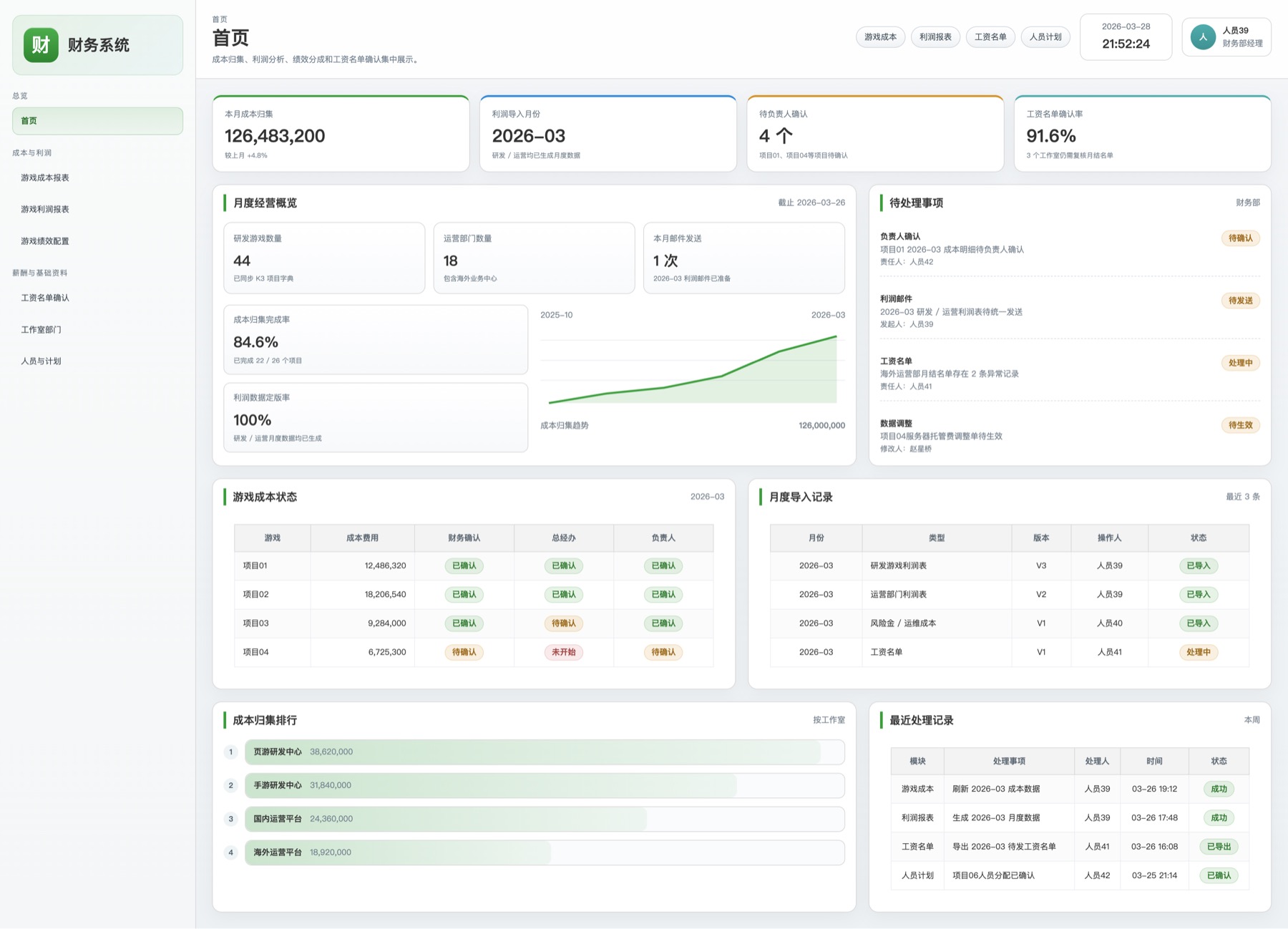Viewport: 1288px width, 929px height.
Task: Open the 人员计划 header shortcut
Action: (1045, 37)
